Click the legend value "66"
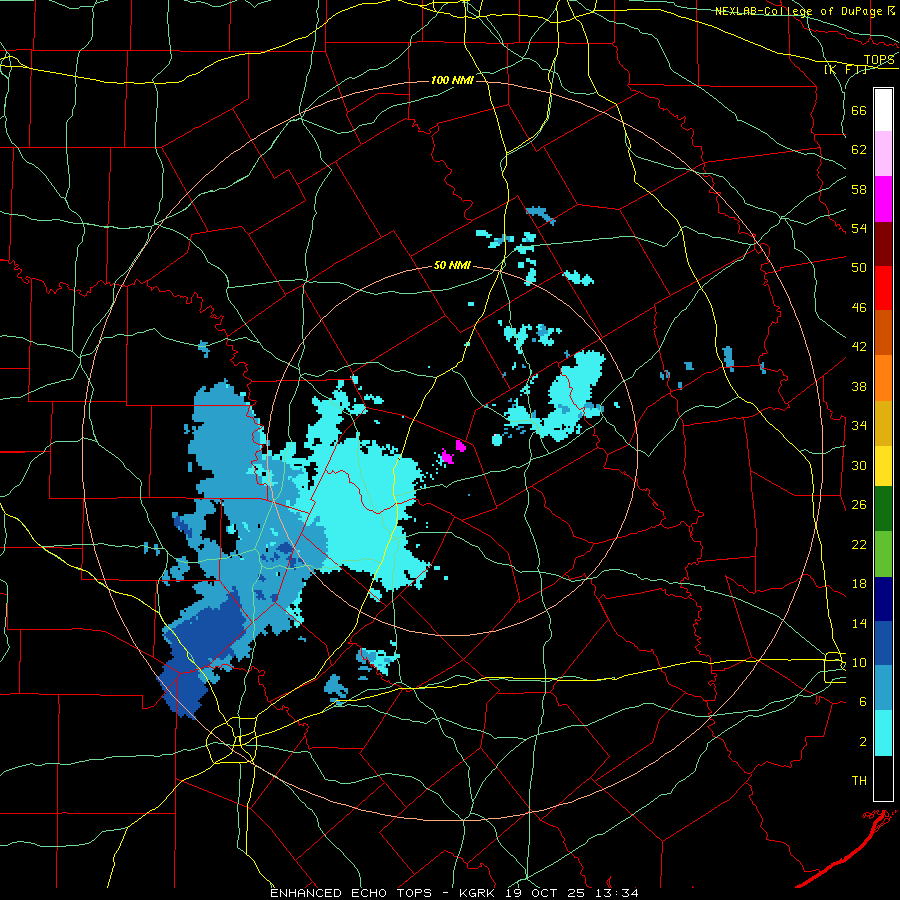This screenshot has height=900, width=900. pos(859,110)
